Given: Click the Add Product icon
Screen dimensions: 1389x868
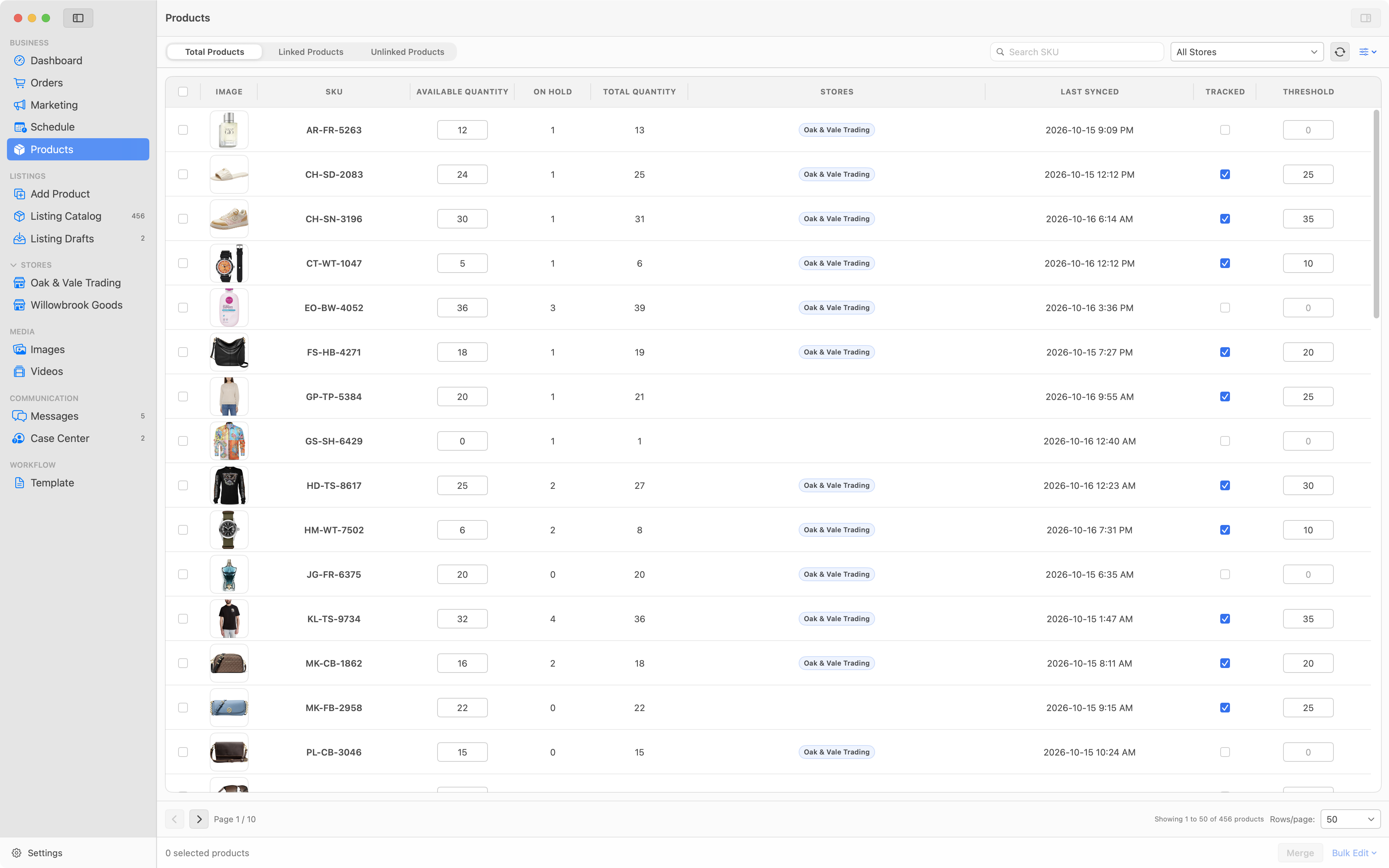Looking at the screenshot, I should 19,194.
